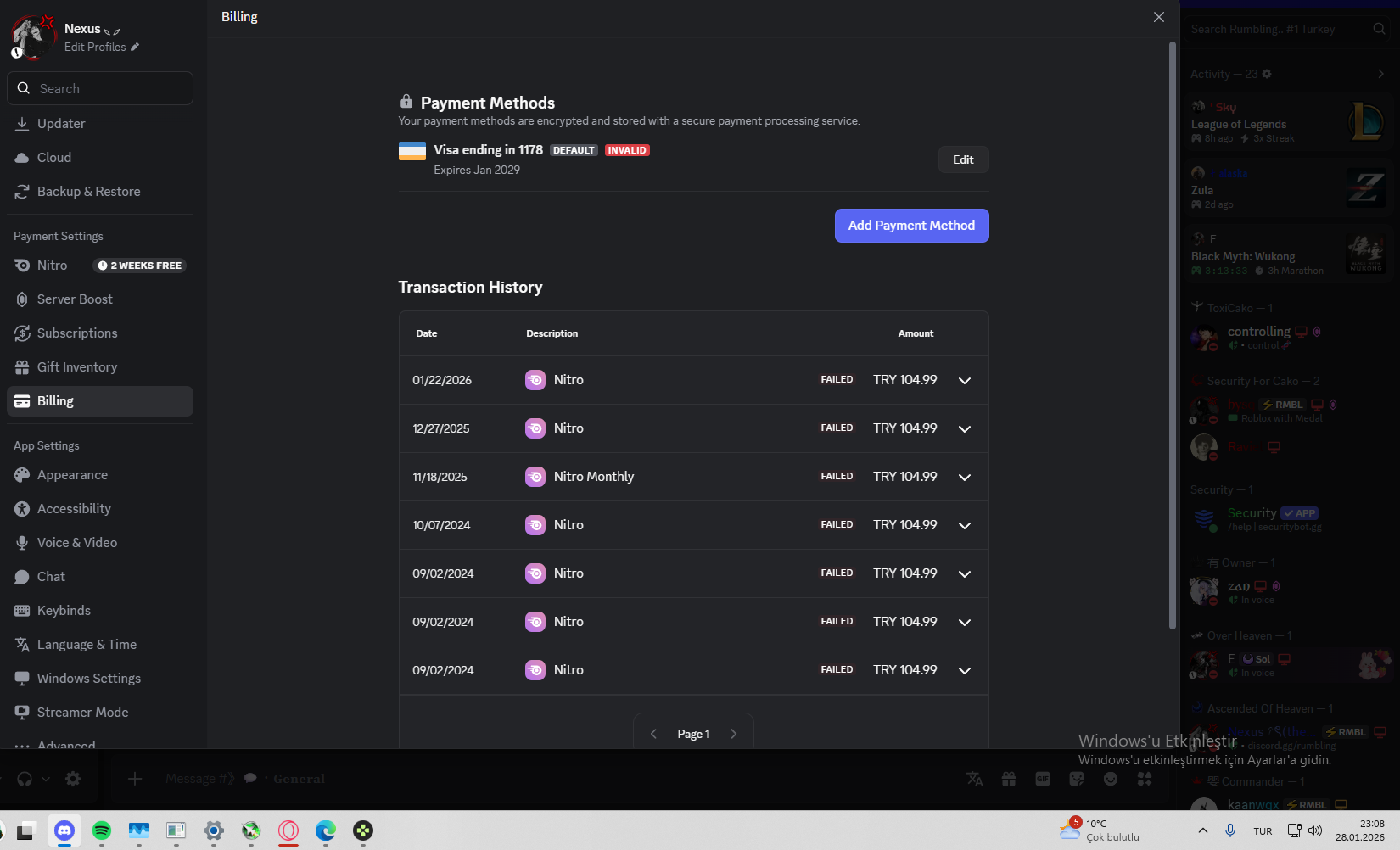Image resolution: width=1400 pixels, height=850 pixels.
Task: Click the Search Rumbling field in the server panel
Action: tap(1288, 29)
